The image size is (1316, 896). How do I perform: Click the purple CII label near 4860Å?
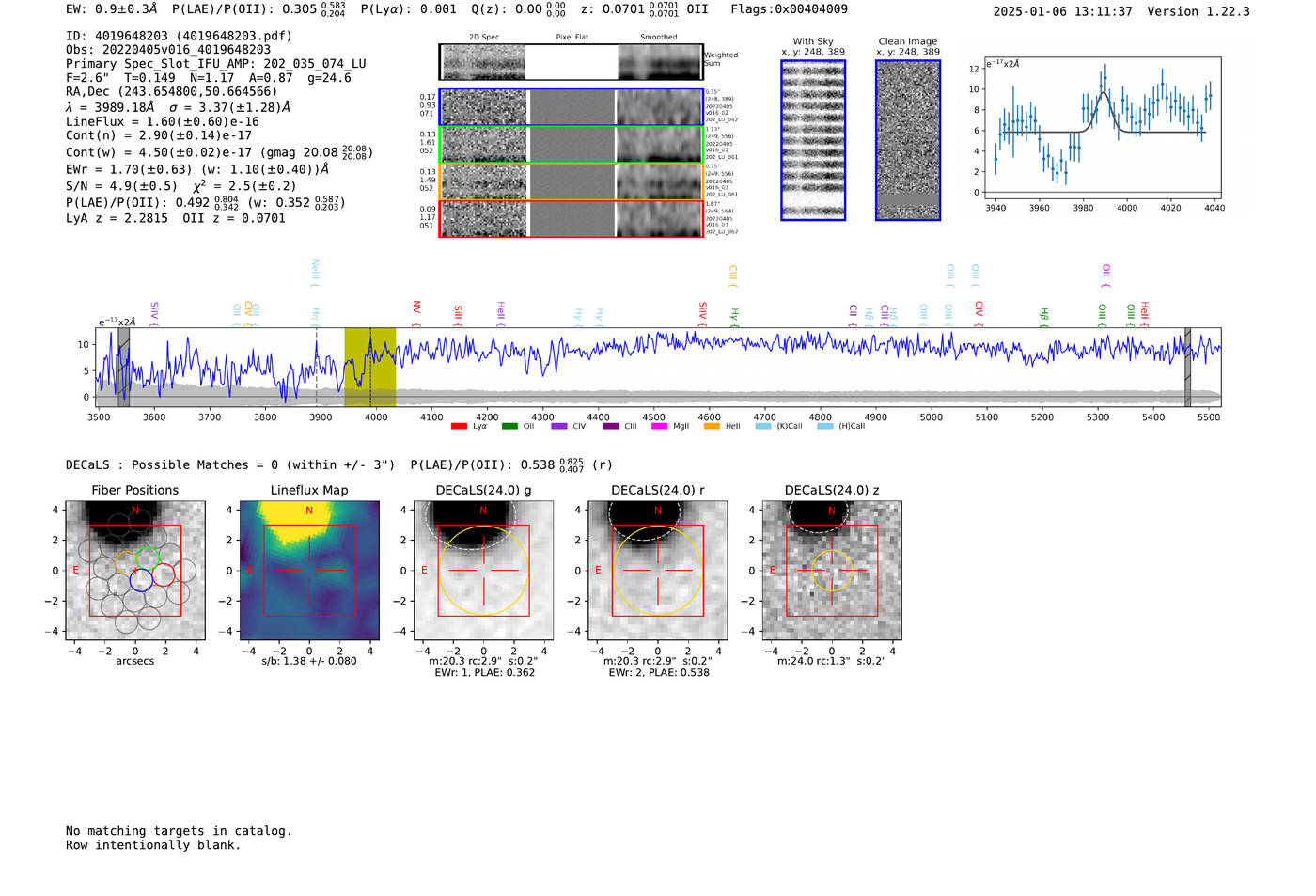pyautogui.click(x=853, y=314)
